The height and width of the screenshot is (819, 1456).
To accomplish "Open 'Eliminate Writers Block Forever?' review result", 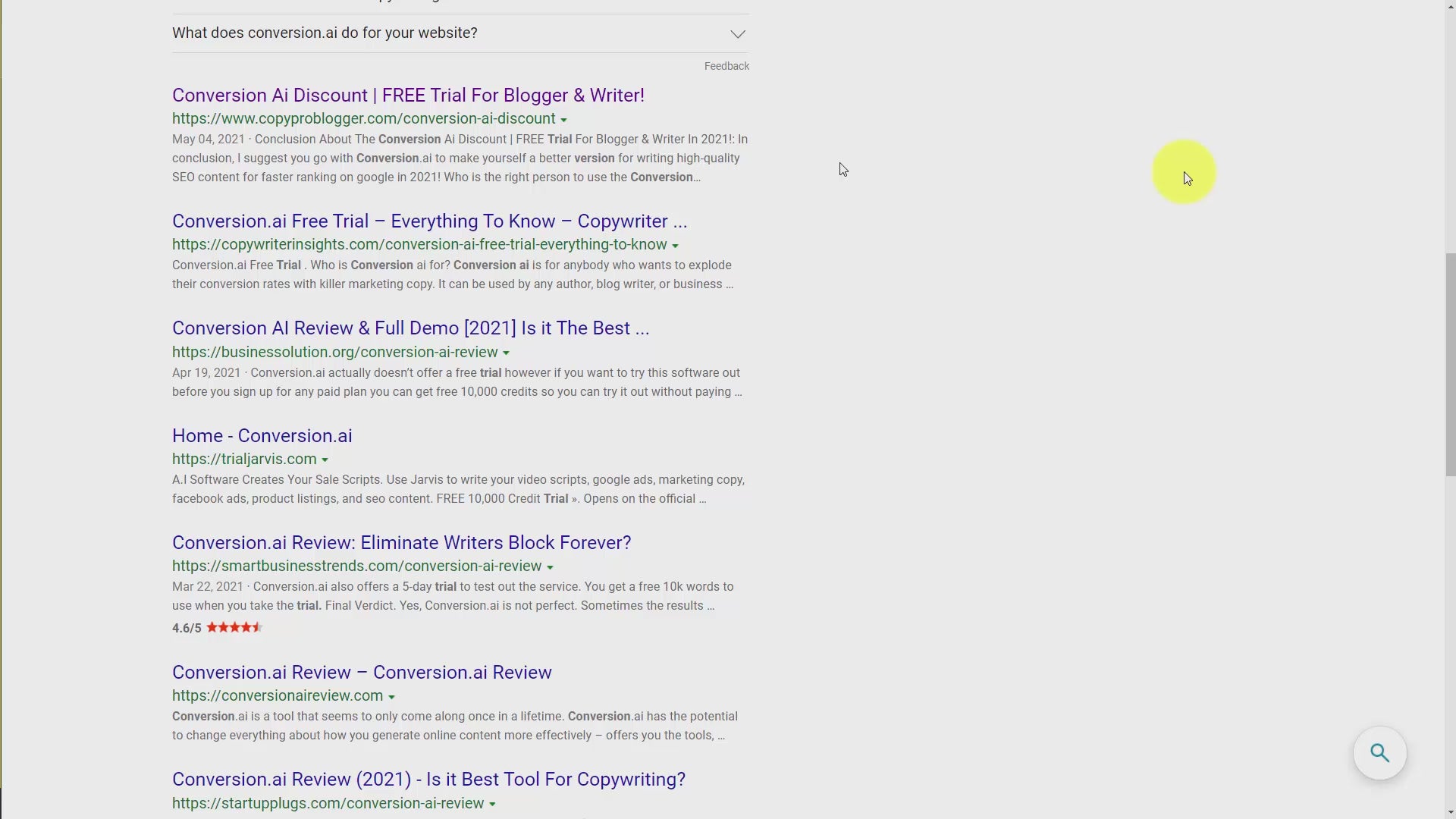I will tap(401, 543).
